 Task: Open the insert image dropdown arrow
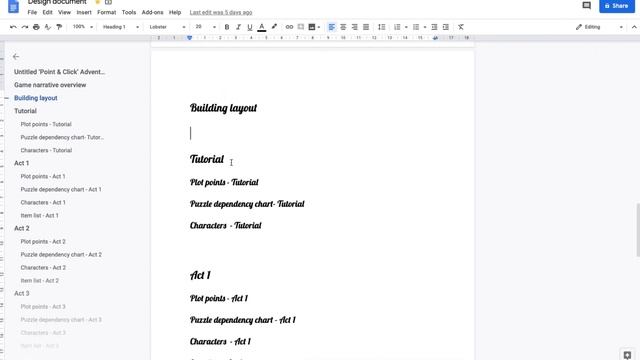click(x=319, y=27)
